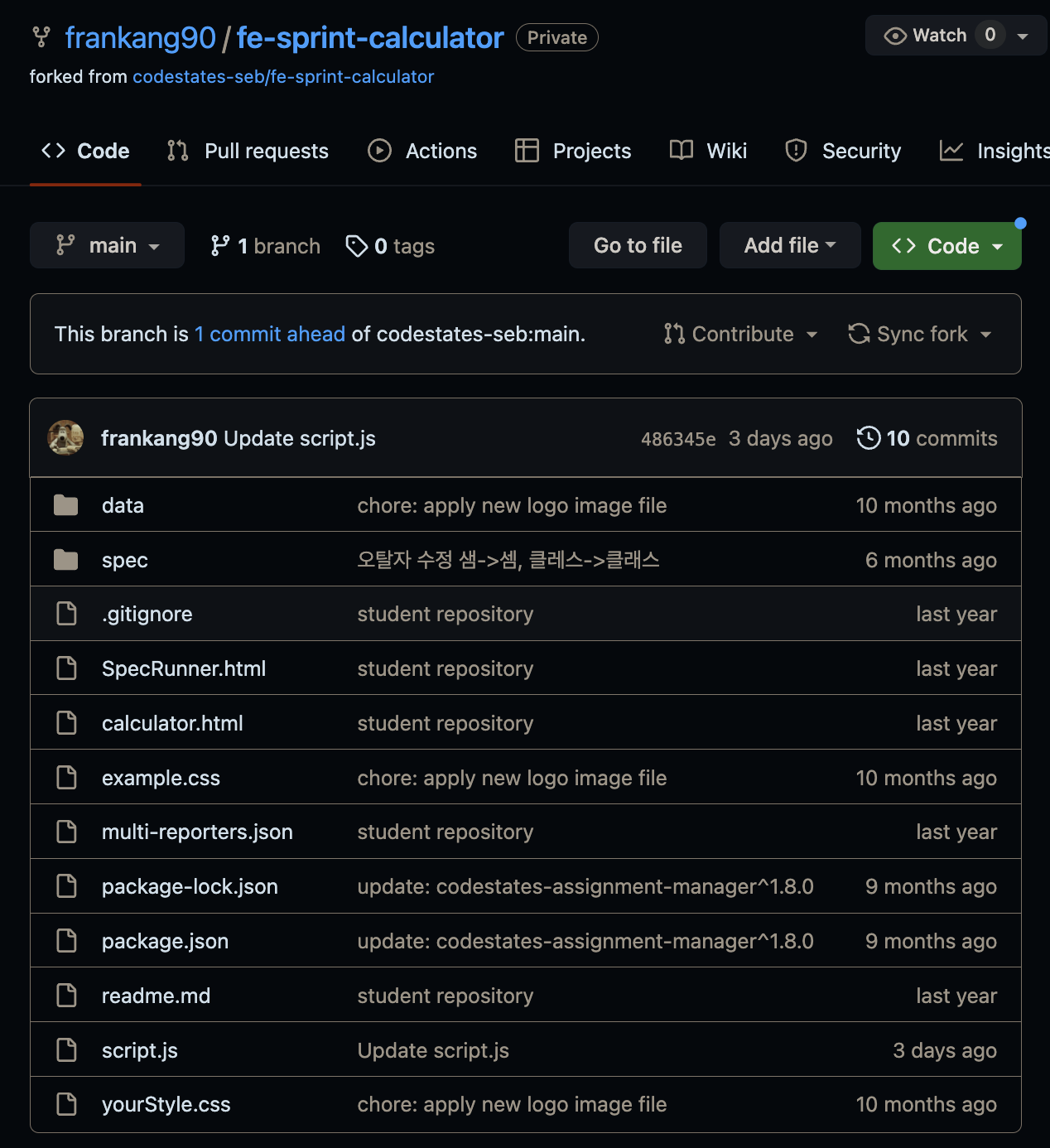Screen dimensions: 1050x1148
Task: Click the file icon next to example.css
Action: pos(66,778)
